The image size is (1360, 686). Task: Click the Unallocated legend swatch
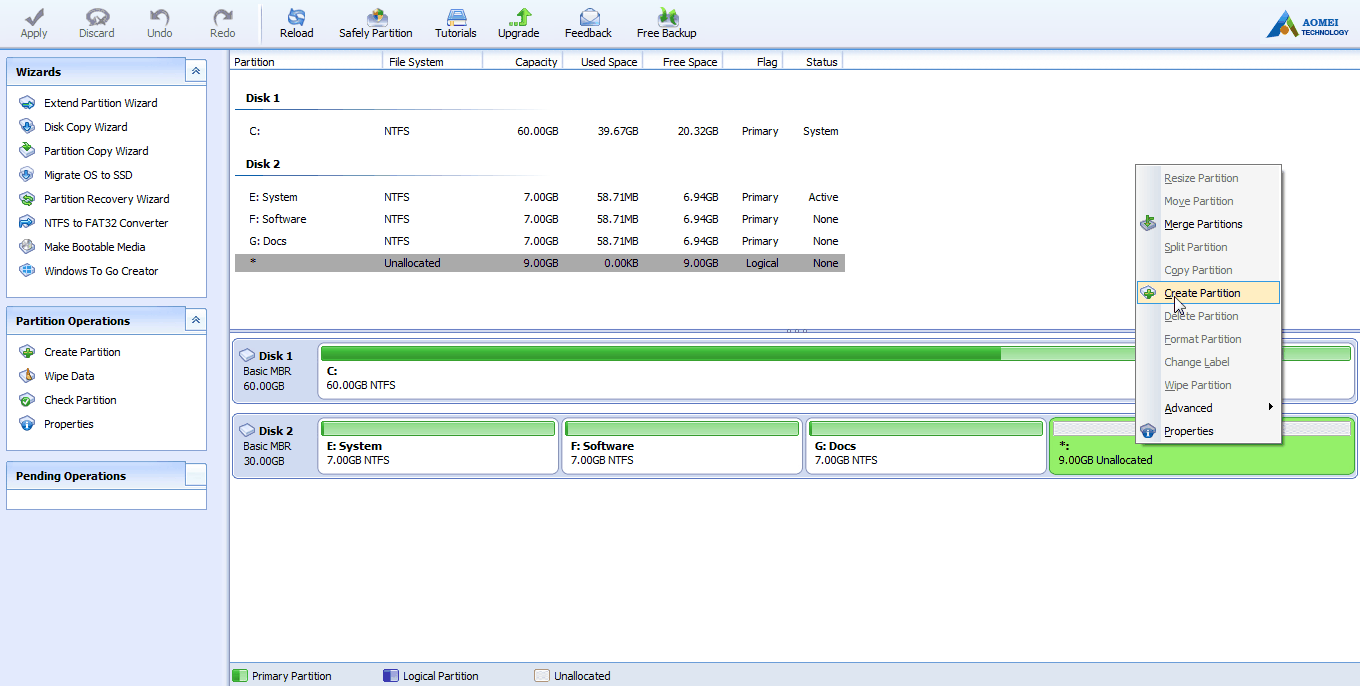[542, 676]
